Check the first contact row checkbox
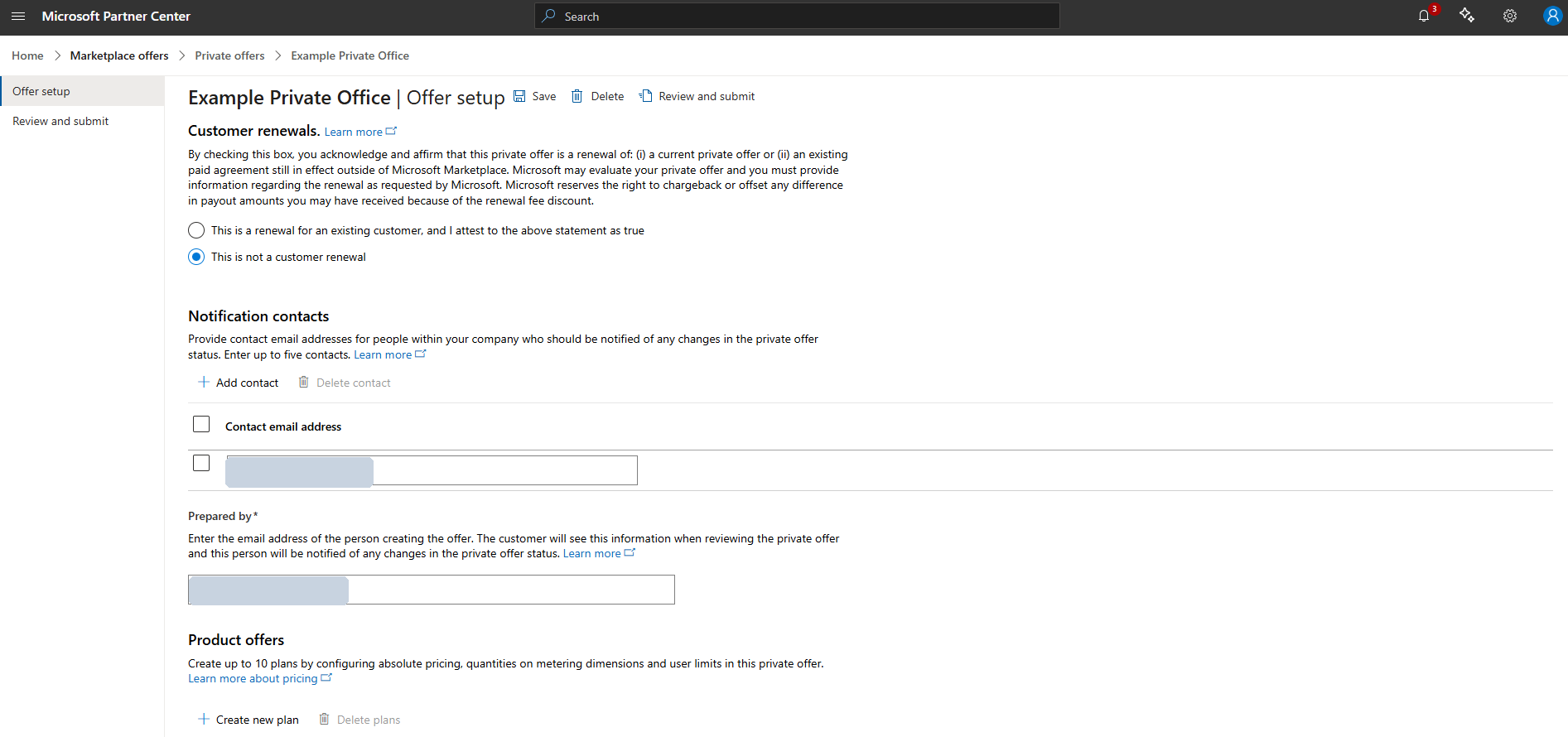This screenshot has width=1568, height=737. coord(201,463)
